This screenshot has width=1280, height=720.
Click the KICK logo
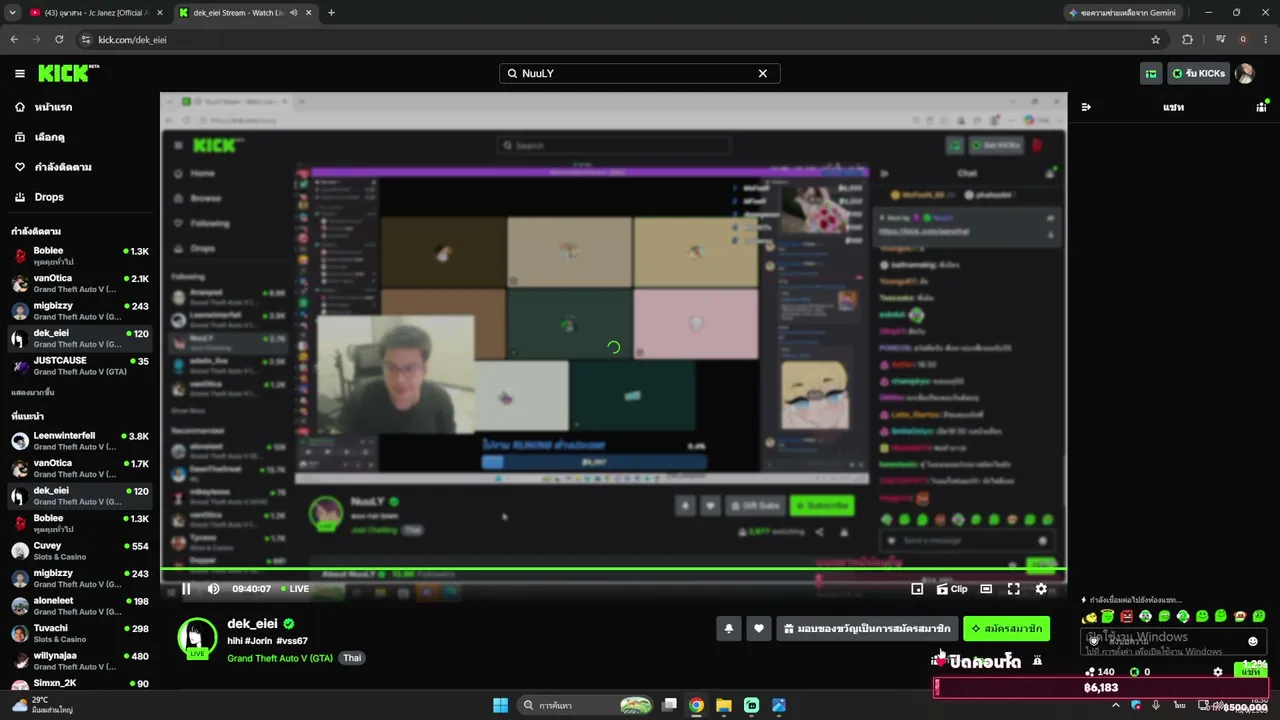[x=68, y=73]
